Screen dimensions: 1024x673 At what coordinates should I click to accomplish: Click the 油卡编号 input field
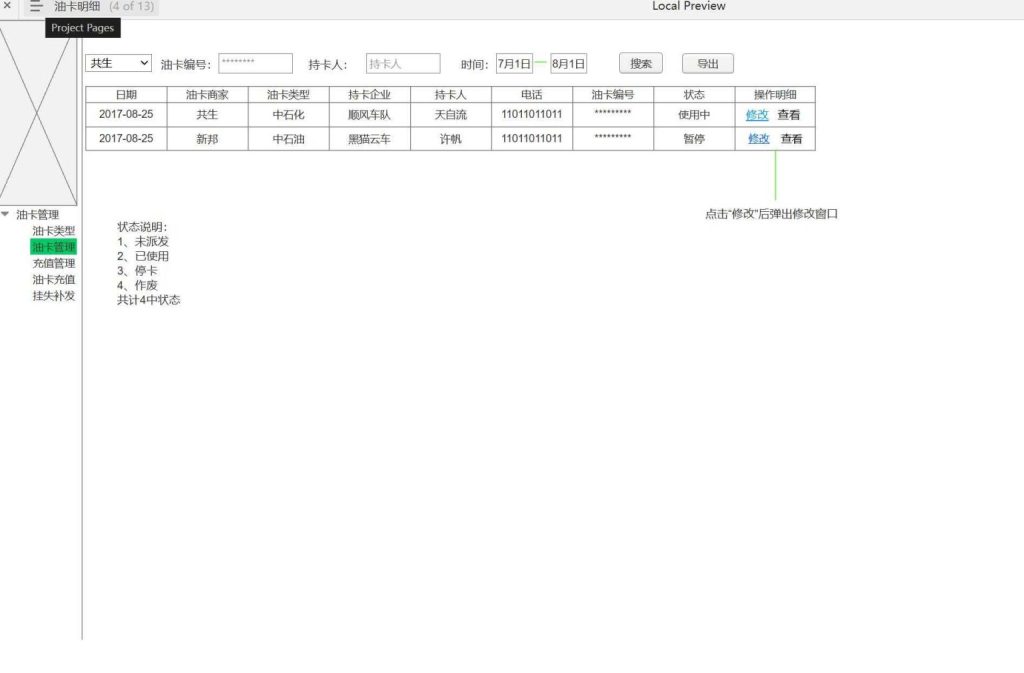256,62
